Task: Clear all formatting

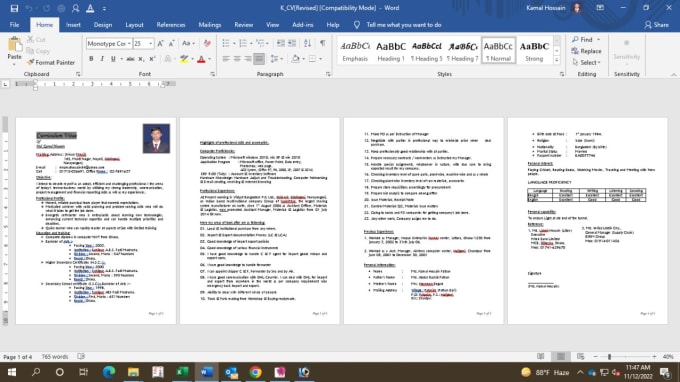Action: pyautogui.click(x=207, y=43)
